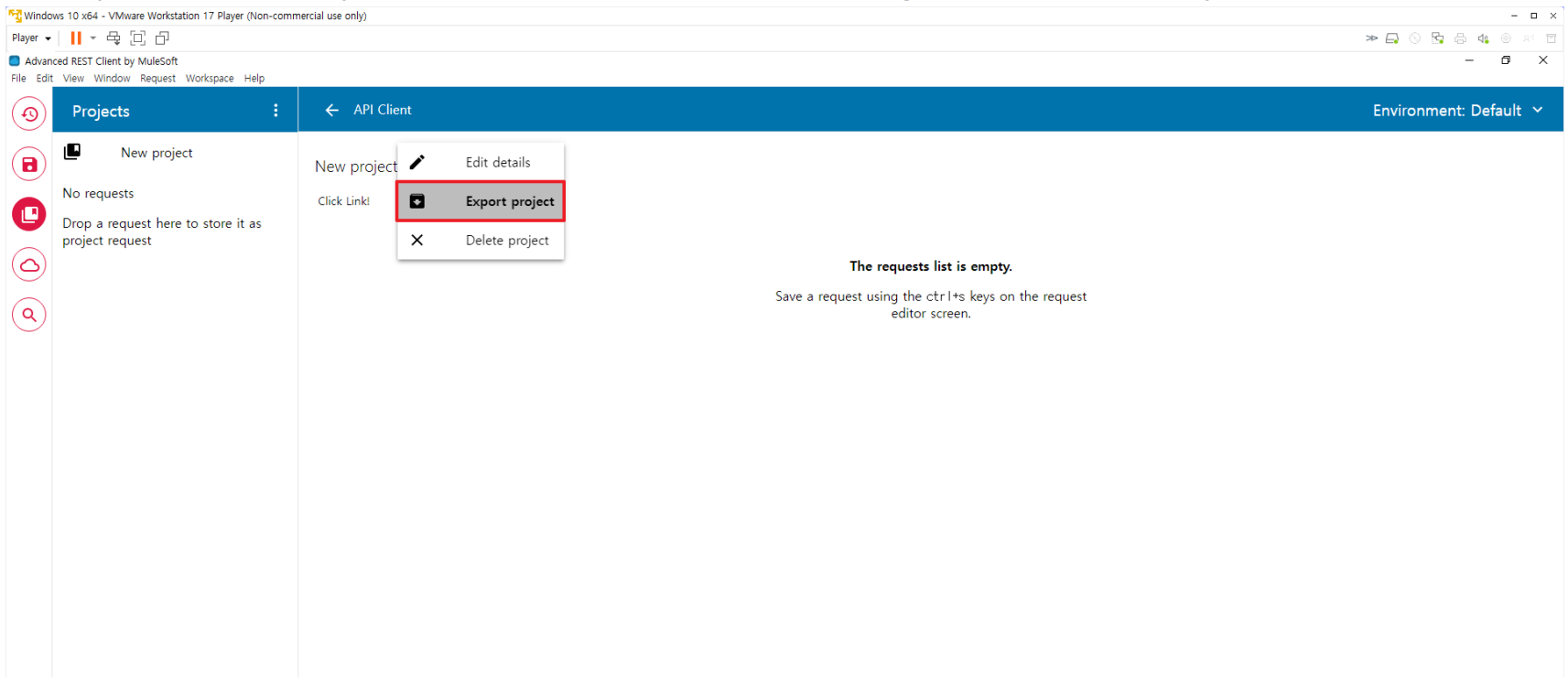
Task: Click the Advanced REST Client window title
Action: [x=102, y=61]
